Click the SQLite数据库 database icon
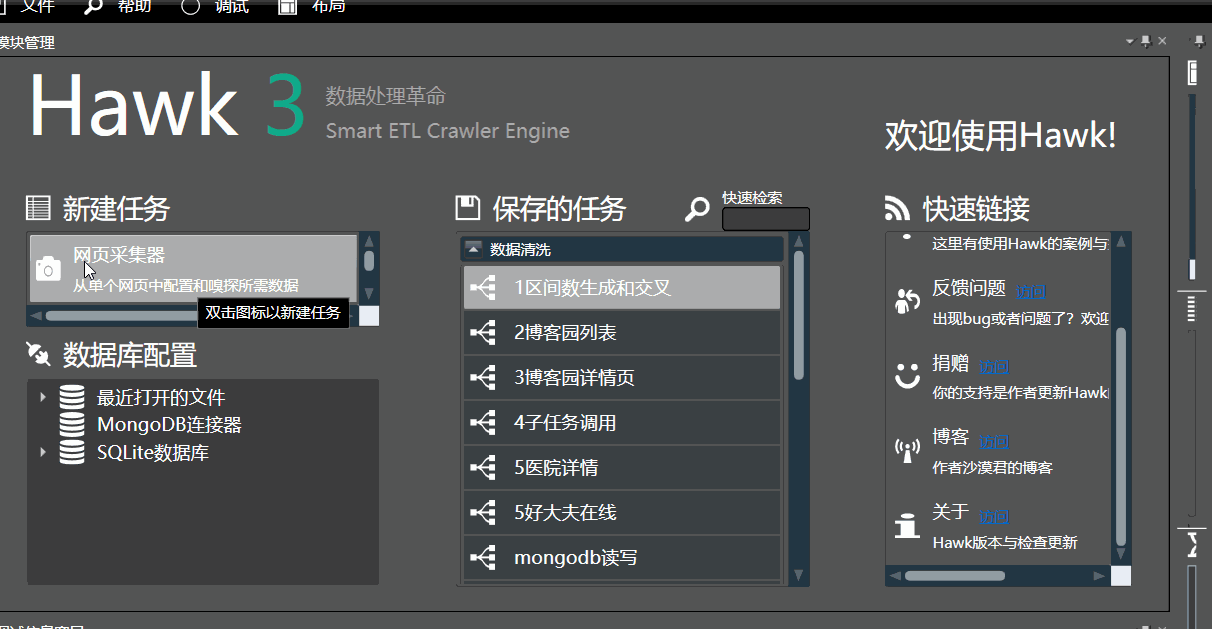This screenshot has height=629, width=1212. coord(72,452)
